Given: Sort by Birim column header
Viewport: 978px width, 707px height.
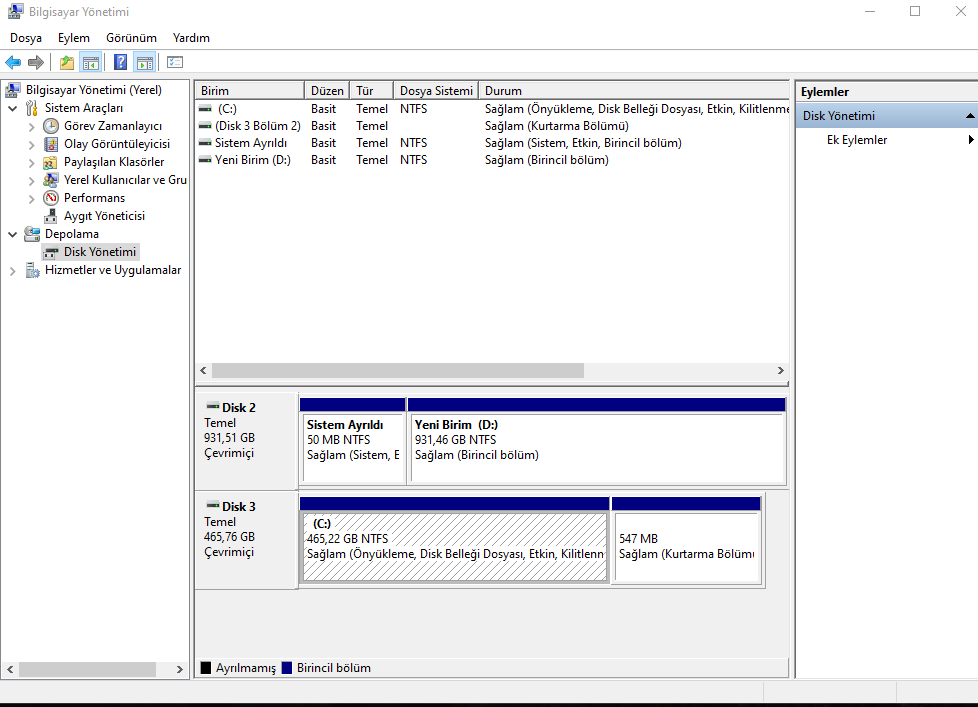Looking at the screenshot, I should 249,90.
